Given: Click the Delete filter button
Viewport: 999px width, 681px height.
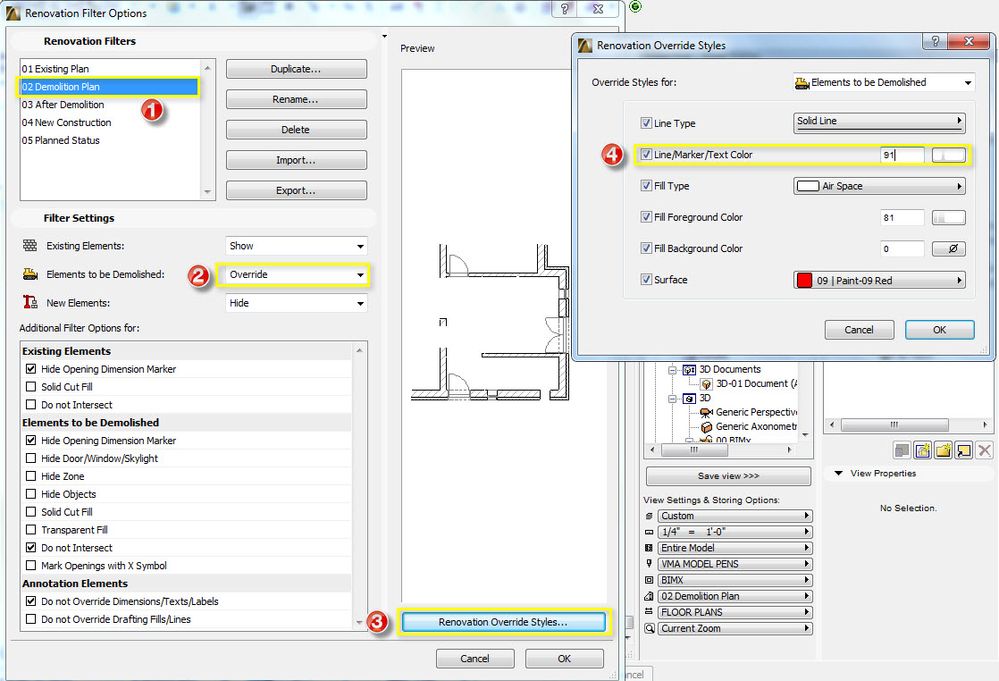Looking at the screenshot, I should 296,129.
